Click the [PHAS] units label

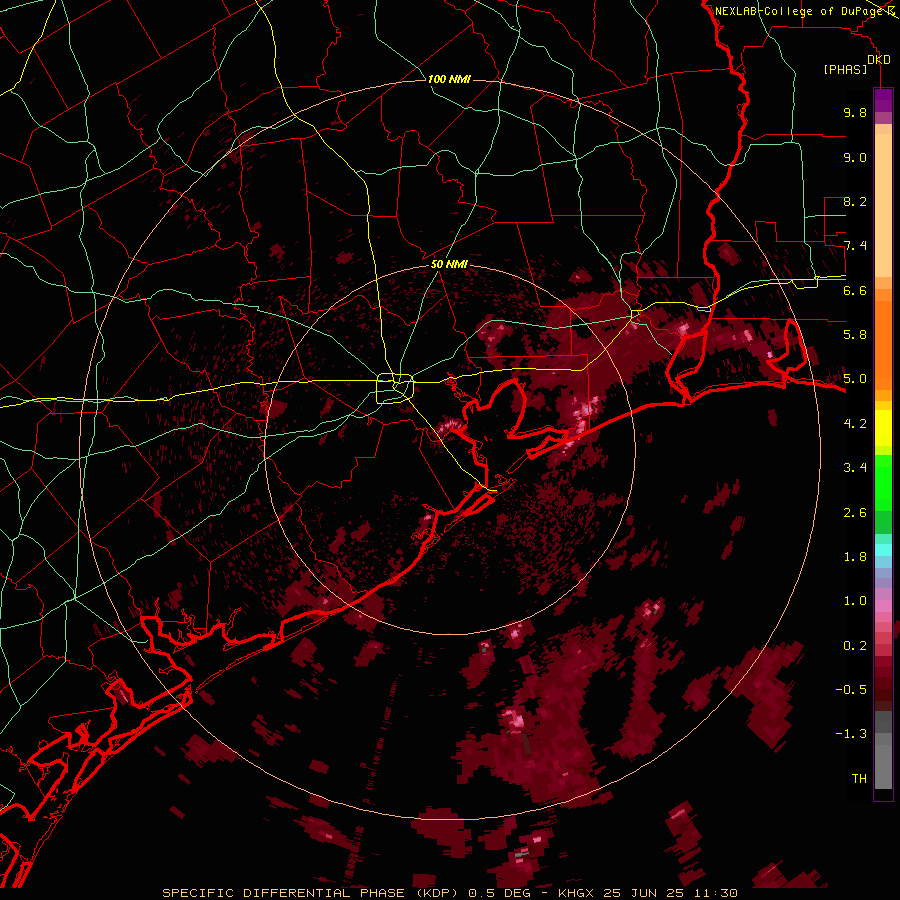point(845,69)
